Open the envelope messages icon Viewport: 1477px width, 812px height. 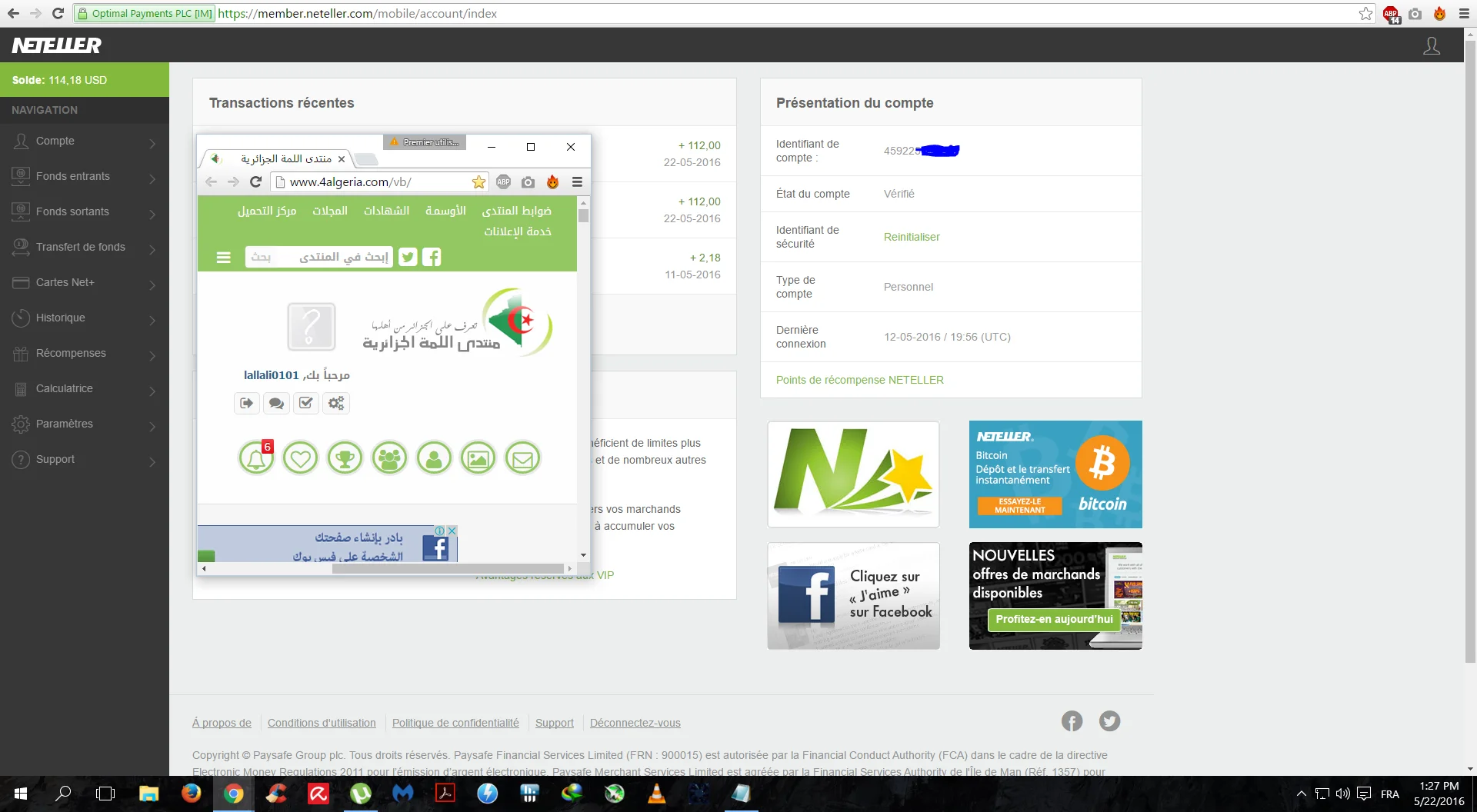[x=522, y=459]
